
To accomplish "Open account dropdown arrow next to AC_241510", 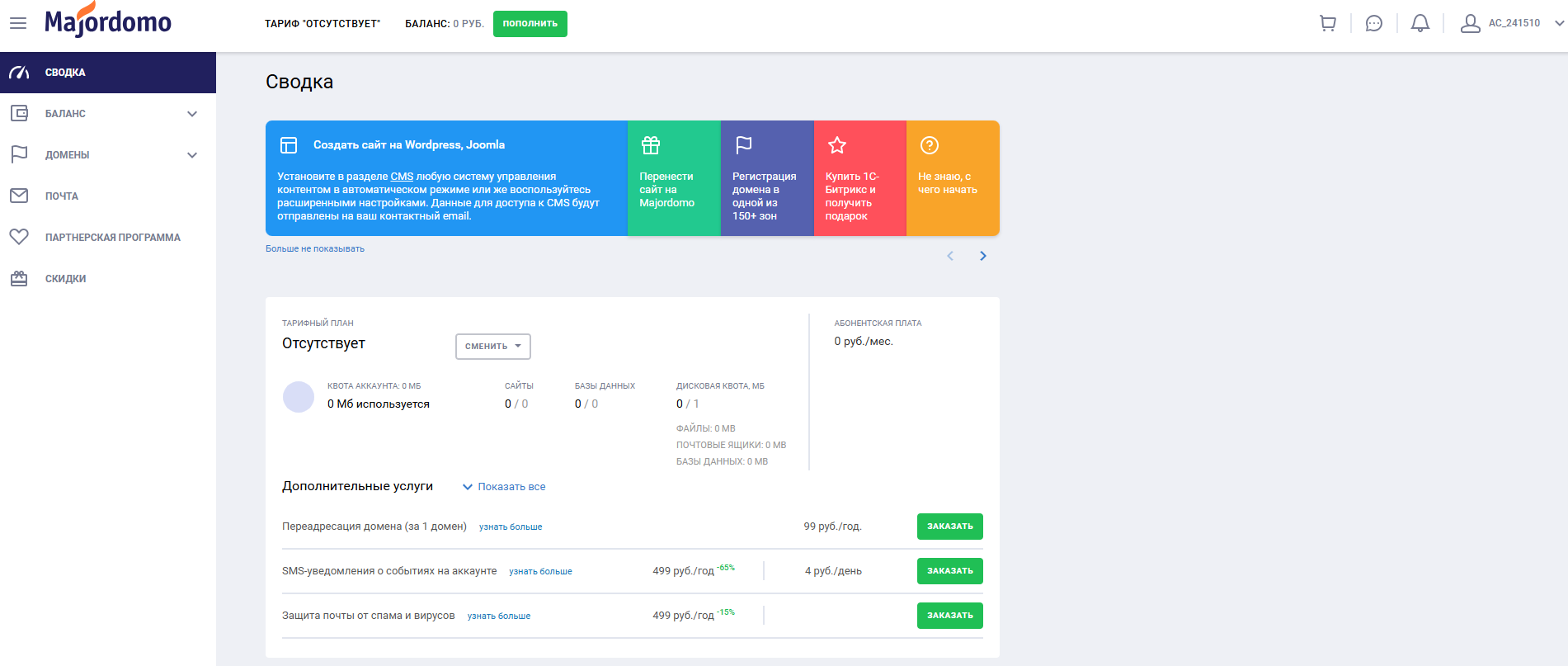I will [1559, 23].
